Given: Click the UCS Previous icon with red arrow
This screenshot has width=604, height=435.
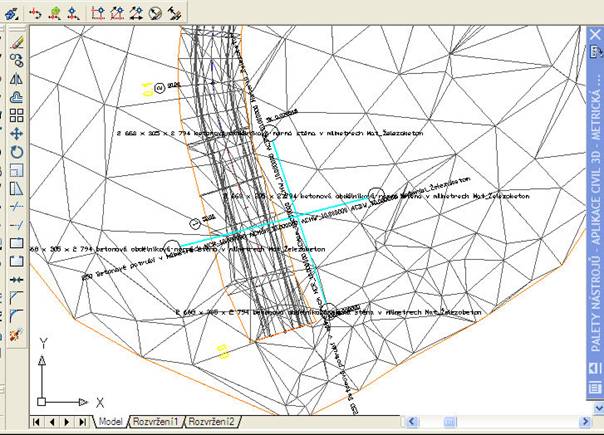Looking at the screenshot, I should [35, 13].
